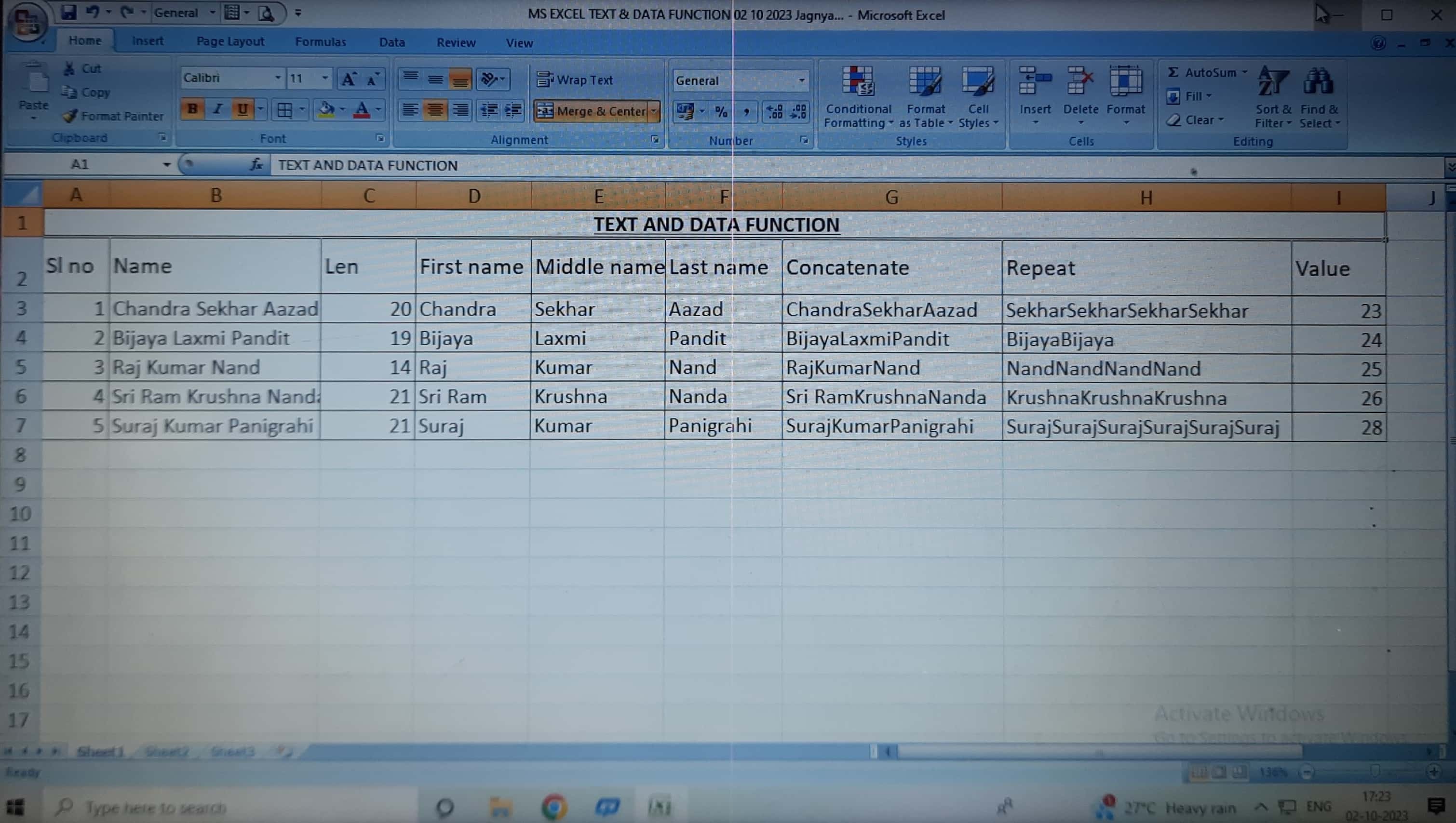1456x823 pixels.
Task: Switch to the Formulas ribbon tab
Action: point(320,42)
